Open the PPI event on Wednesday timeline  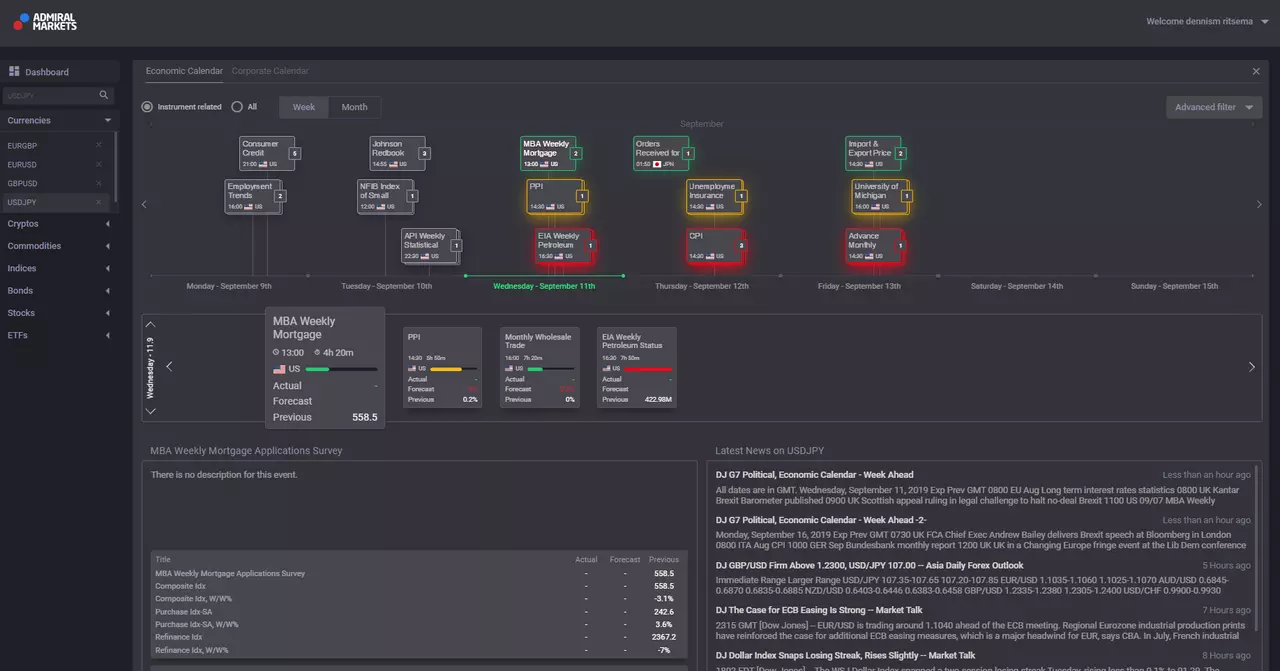[x=553, y=195]
